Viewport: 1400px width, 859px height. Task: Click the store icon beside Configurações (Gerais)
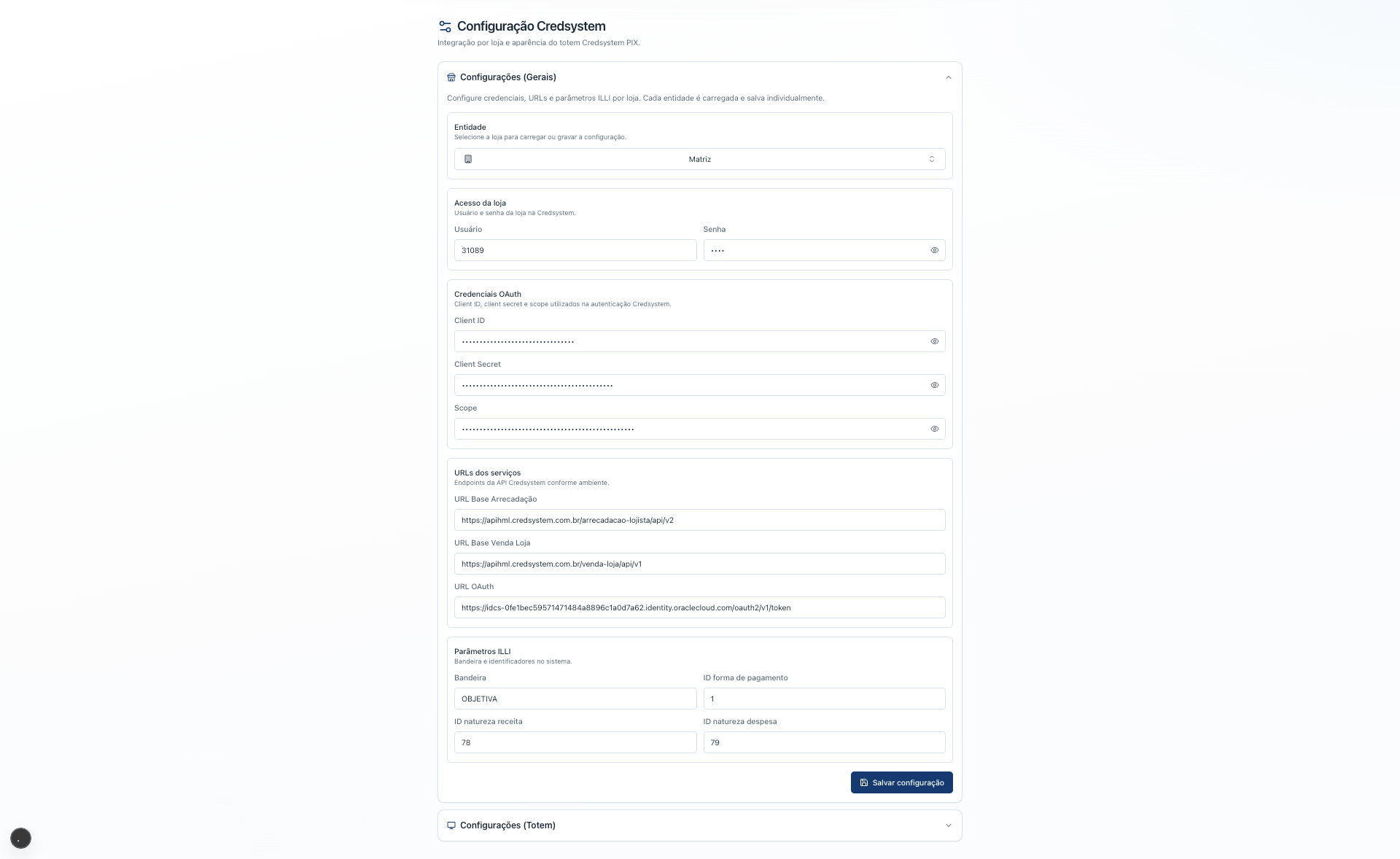451,77
